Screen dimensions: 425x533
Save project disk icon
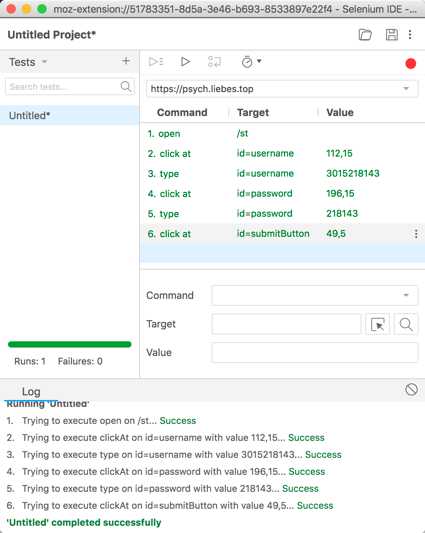[391, 35]
